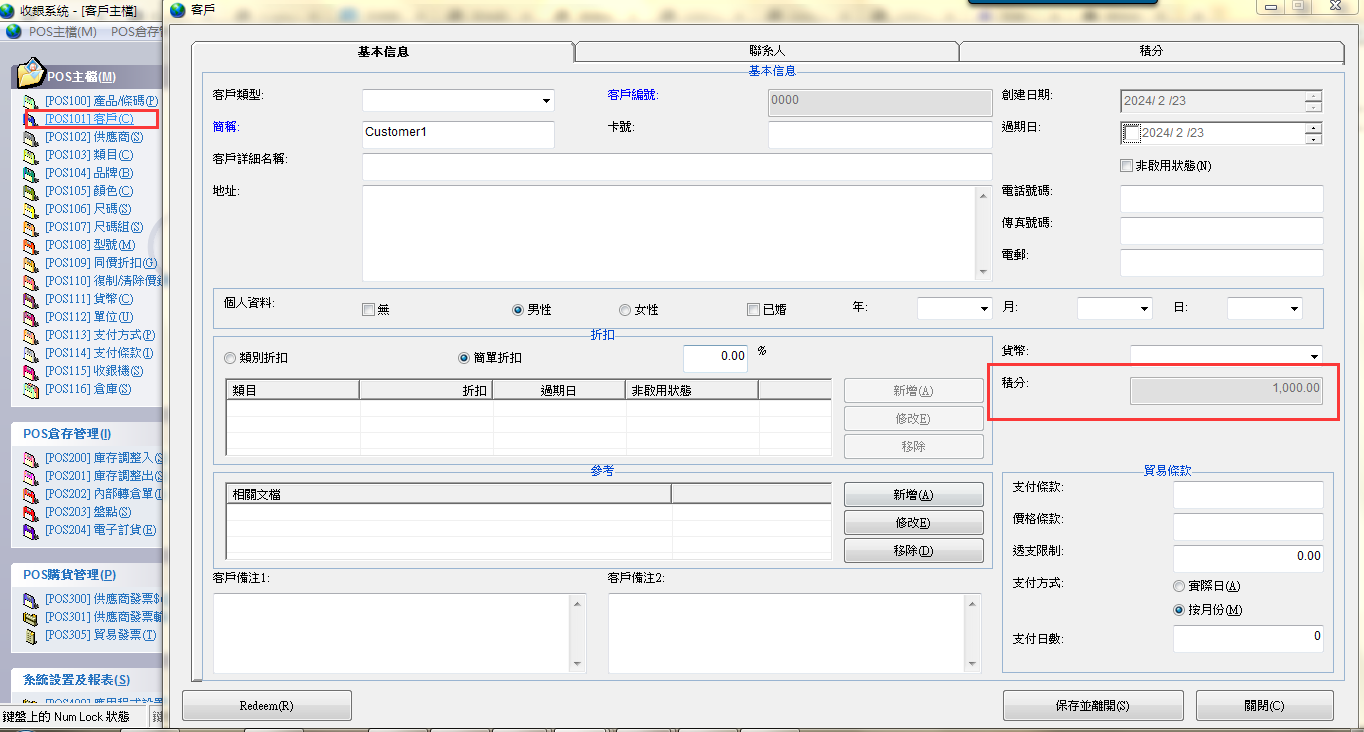
Task: Open the [POS203] 盤點 icon
Action: pos(31,512)
